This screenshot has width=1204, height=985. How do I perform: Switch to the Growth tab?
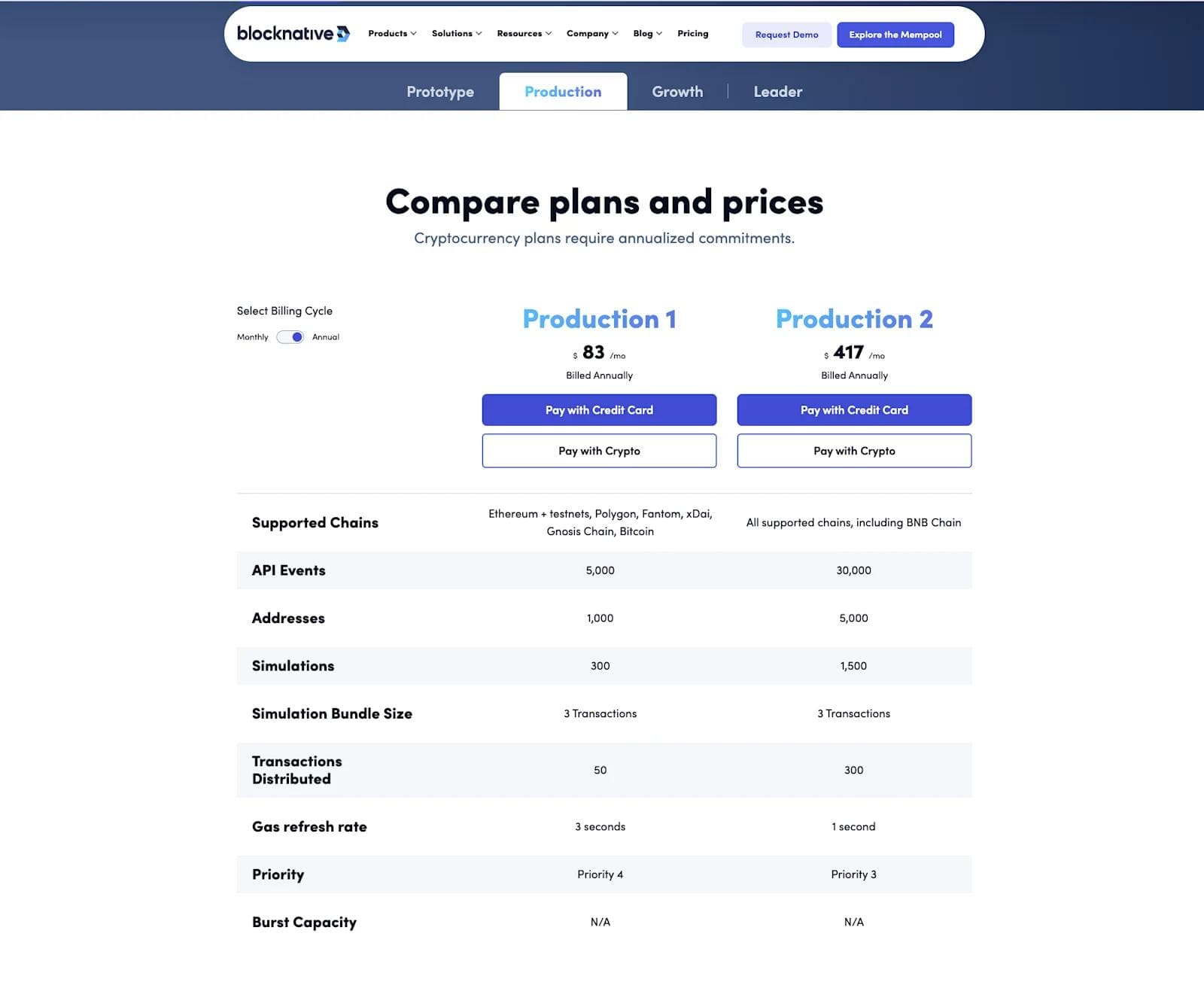point(677,91)
